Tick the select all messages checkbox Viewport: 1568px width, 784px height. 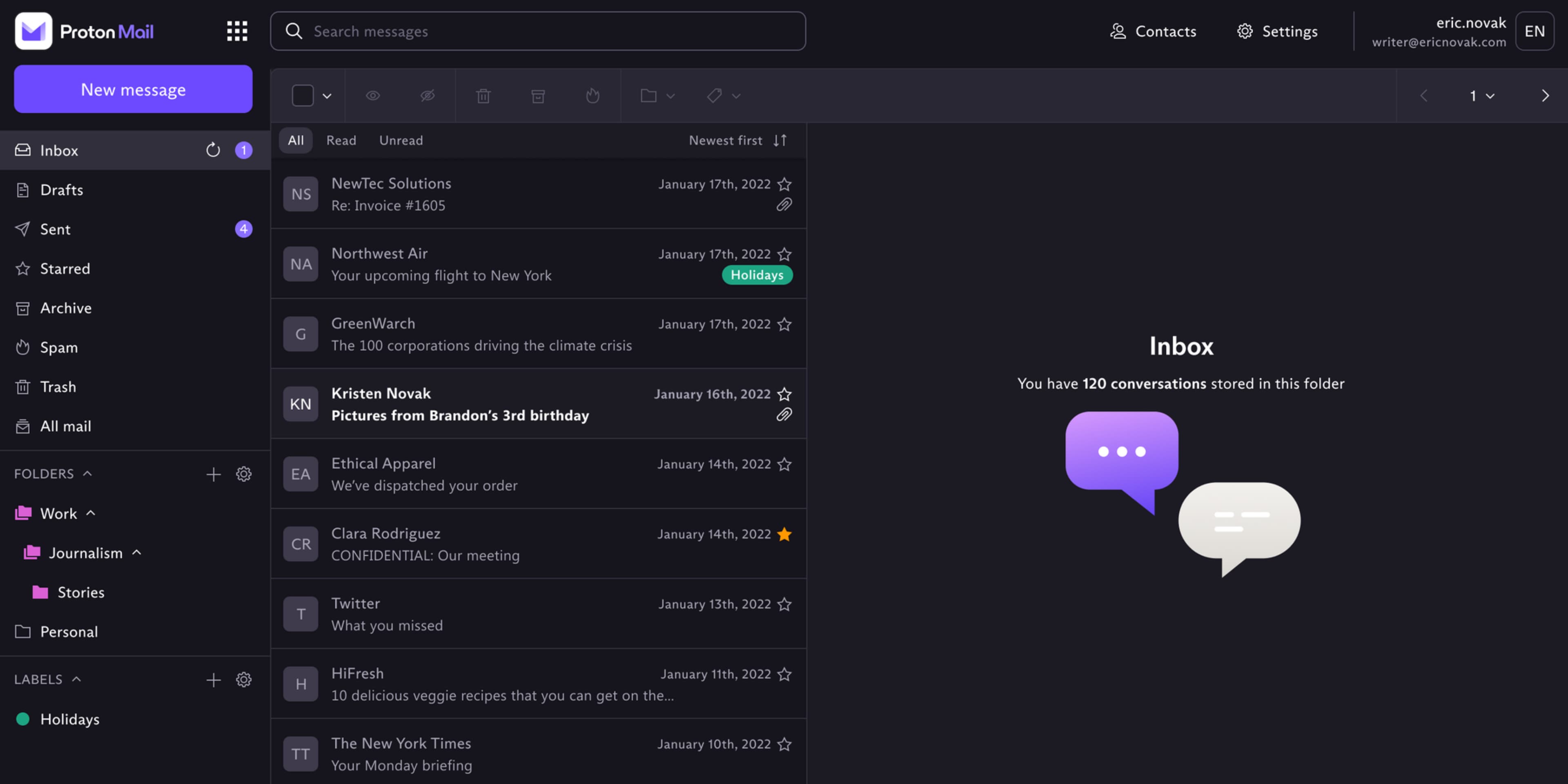[303, 96]
